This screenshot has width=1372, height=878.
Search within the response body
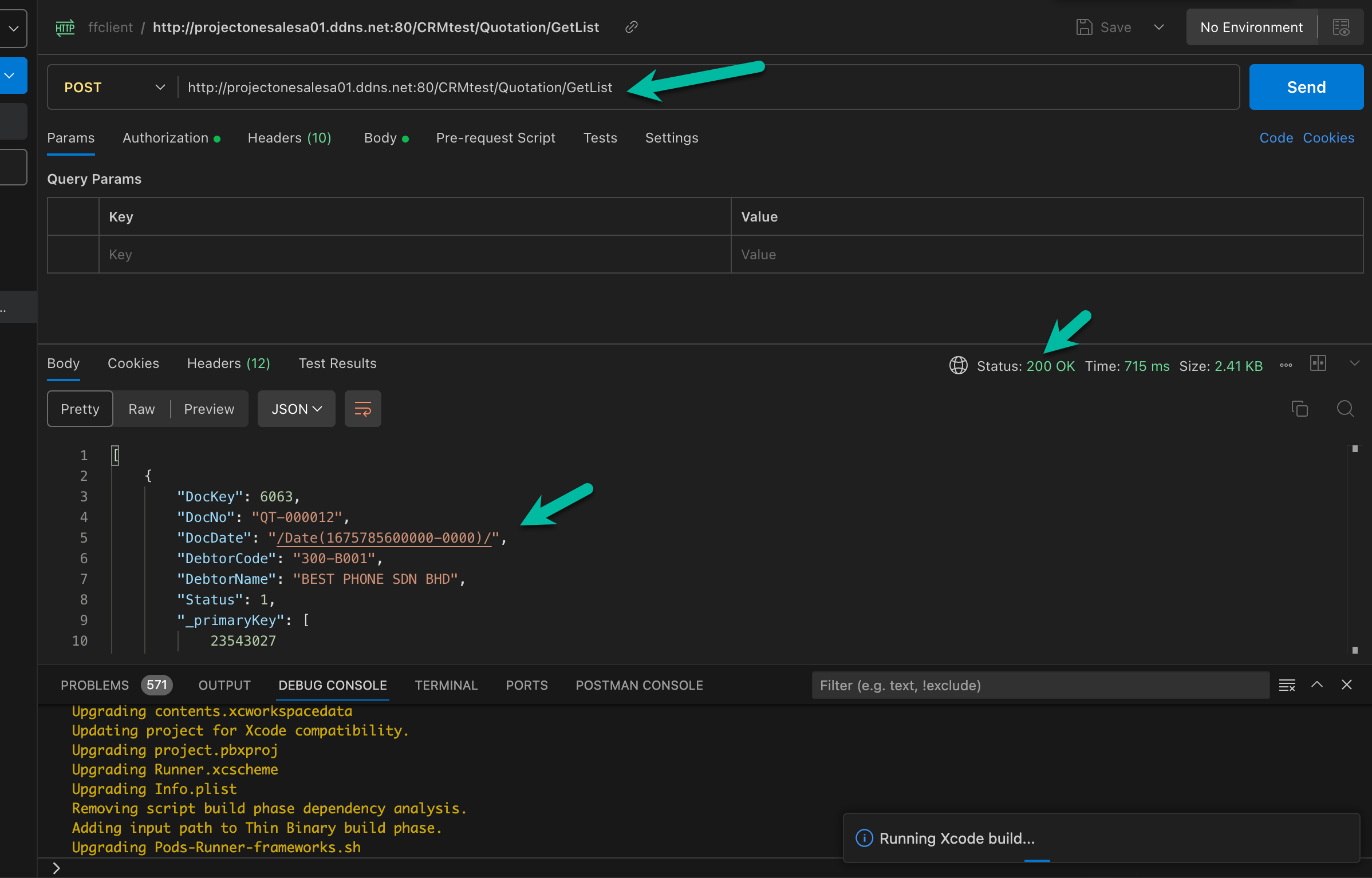point(1345,408)
